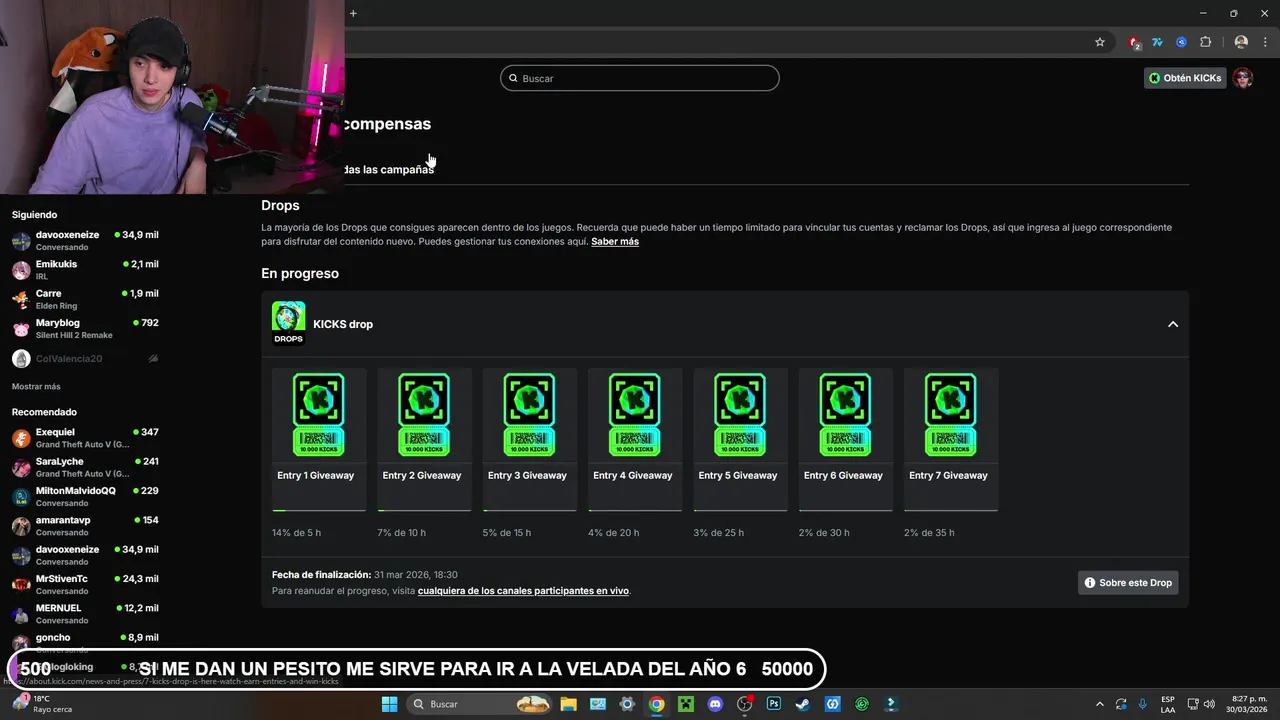Click the Entry 1 Giveaway progress bar
Screen dimensions: 1280x720
coord(319,510)
